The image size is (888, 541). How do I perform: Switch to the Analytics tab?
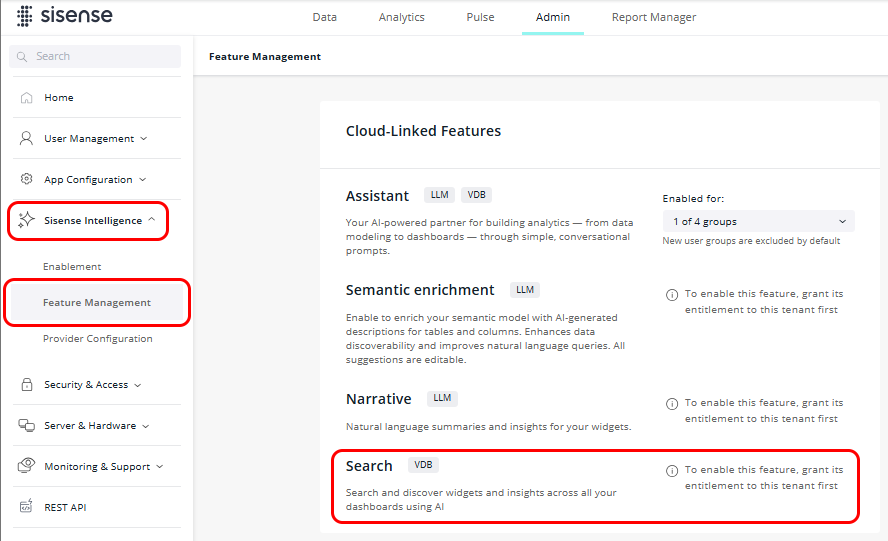(402, 17)
